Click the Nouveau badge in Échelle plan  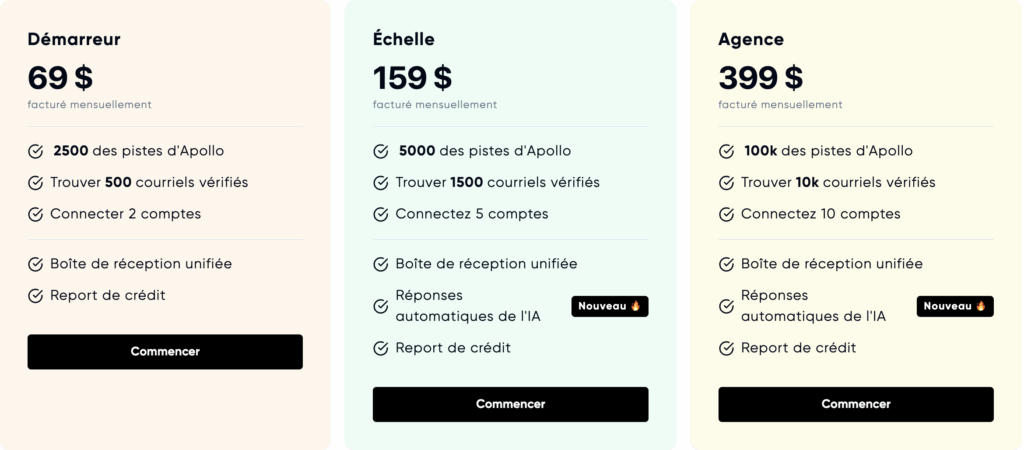[x=610, y=306]
